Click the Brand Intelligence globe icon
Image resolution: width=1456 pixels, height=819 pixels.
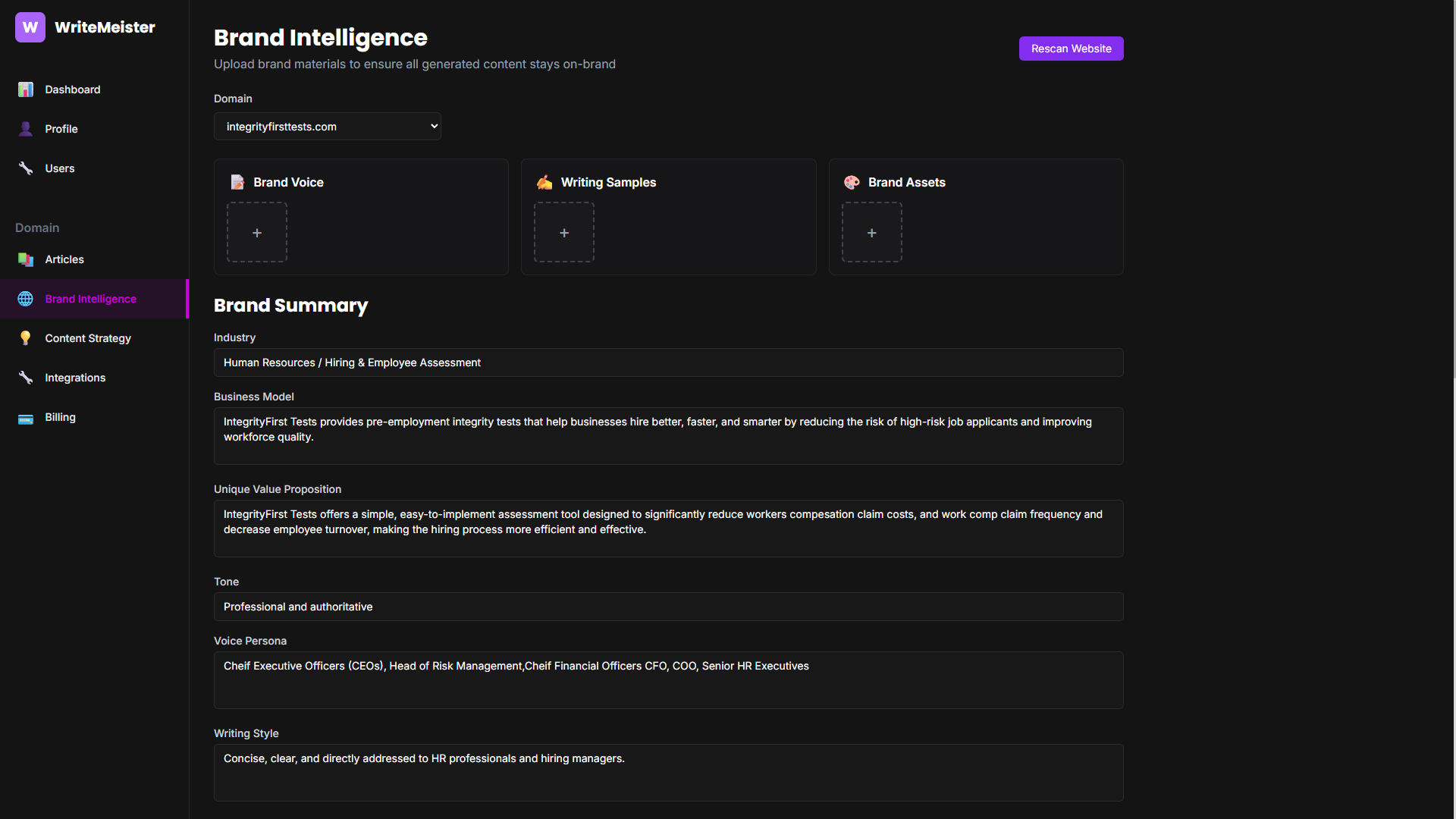click(26, 299)
